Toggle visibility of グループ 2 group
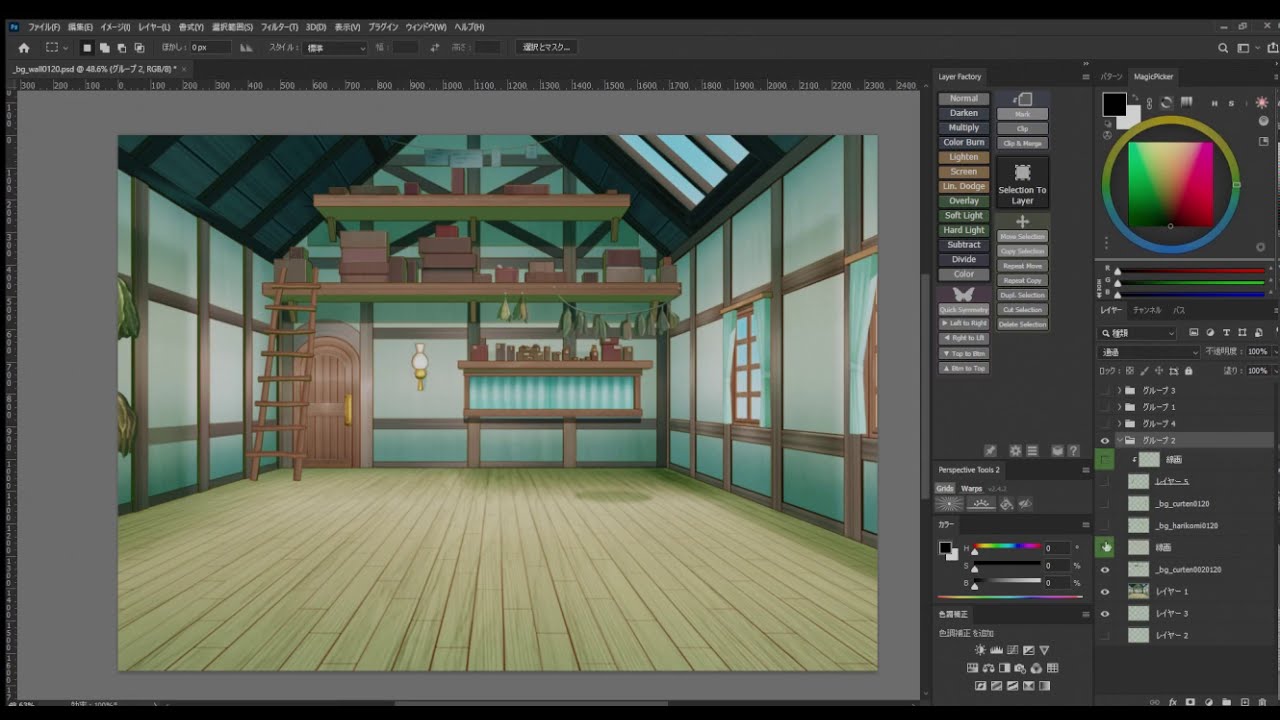Screen dimensions: 1280x720 [x=1105, y=440]
